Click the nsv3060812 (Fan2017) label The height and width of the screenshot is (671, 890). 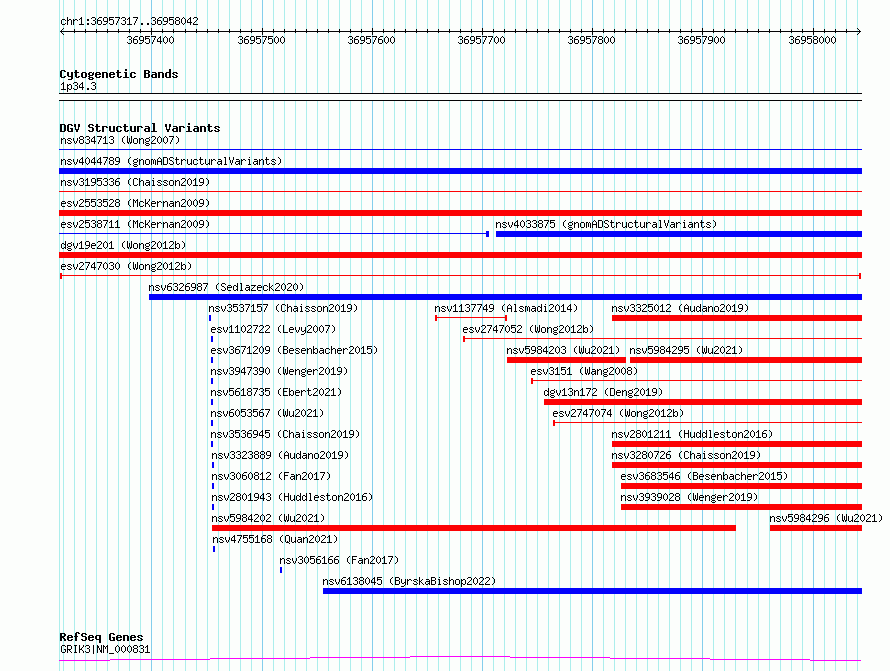[271, 476]
